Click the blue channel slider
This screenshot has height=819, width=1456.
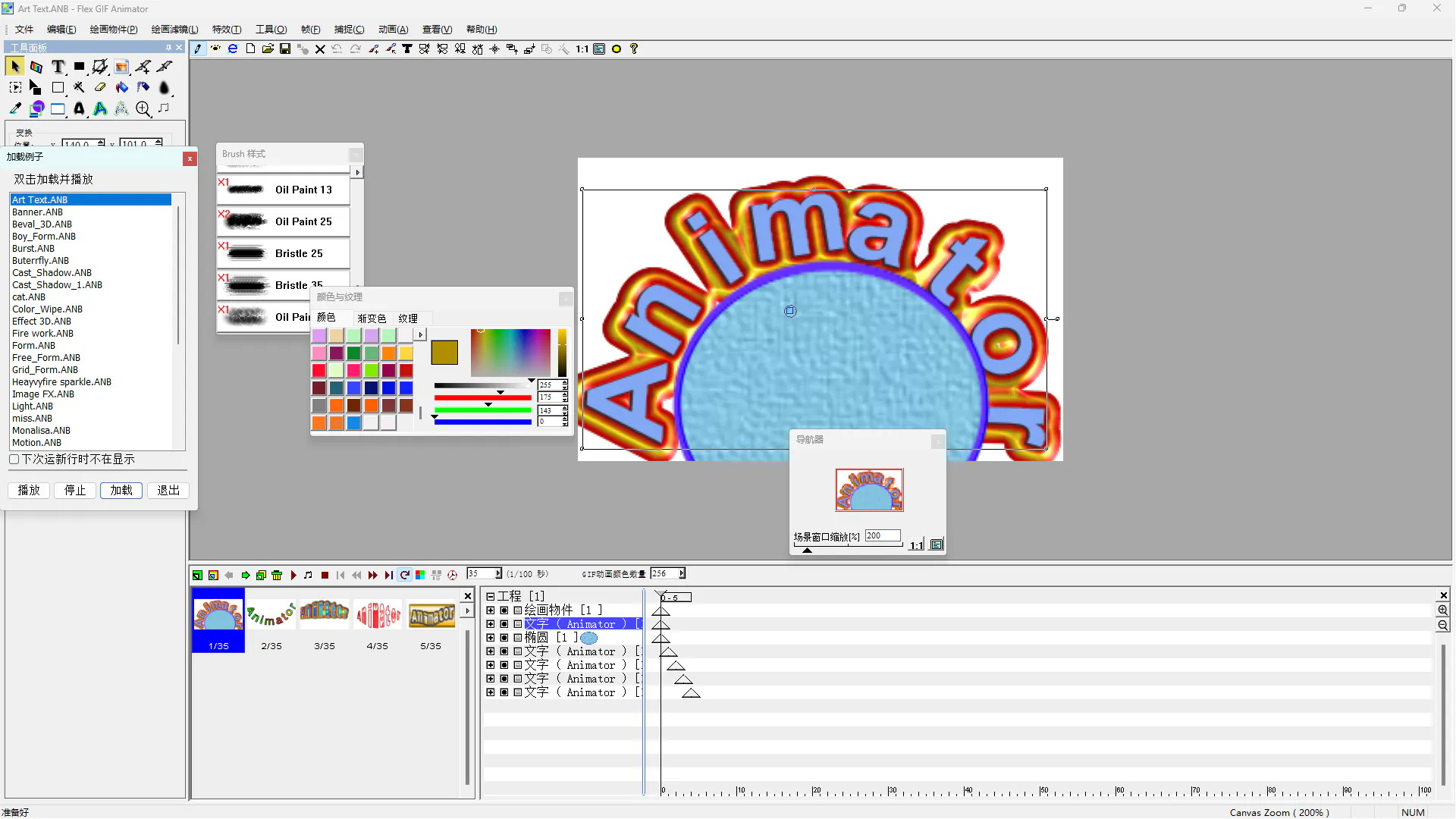click(483, 422)
